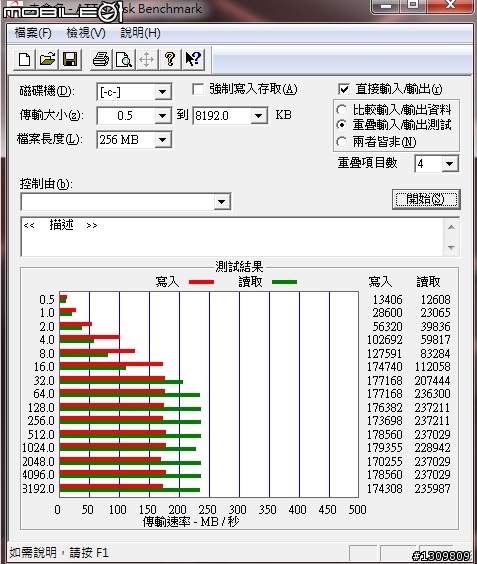Click description box scroll up arrow
The width and height of the screenshot is (477, 564).
point(451,227)
